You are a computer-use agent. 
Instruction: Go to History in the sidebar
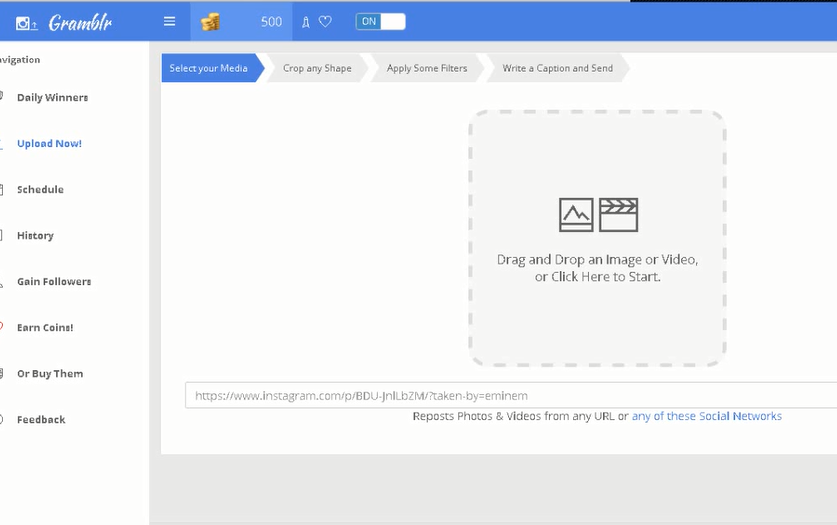coord(35,236)
